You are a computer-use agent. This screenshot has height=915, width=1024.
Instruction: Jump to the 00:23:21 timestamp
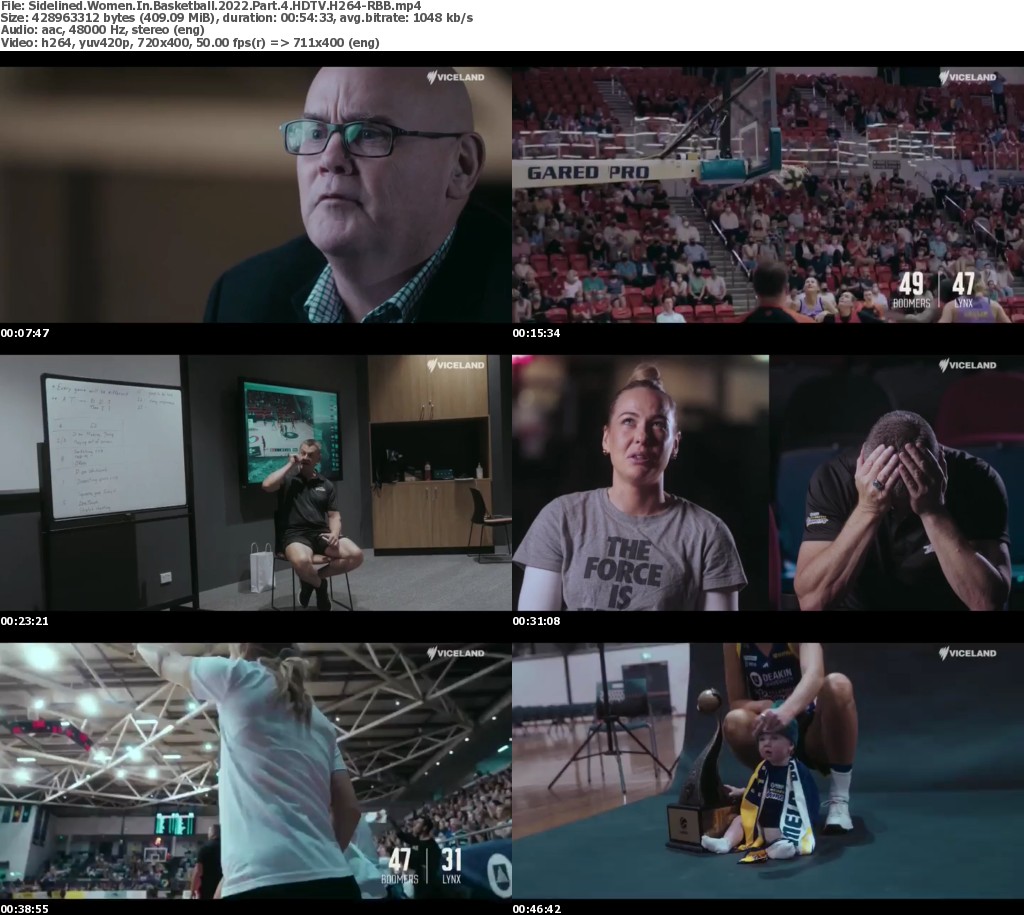[25, 621]
